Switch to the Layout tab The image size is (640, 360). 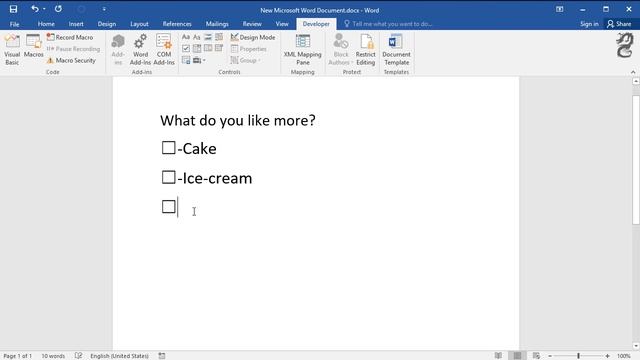pos(139,24)
